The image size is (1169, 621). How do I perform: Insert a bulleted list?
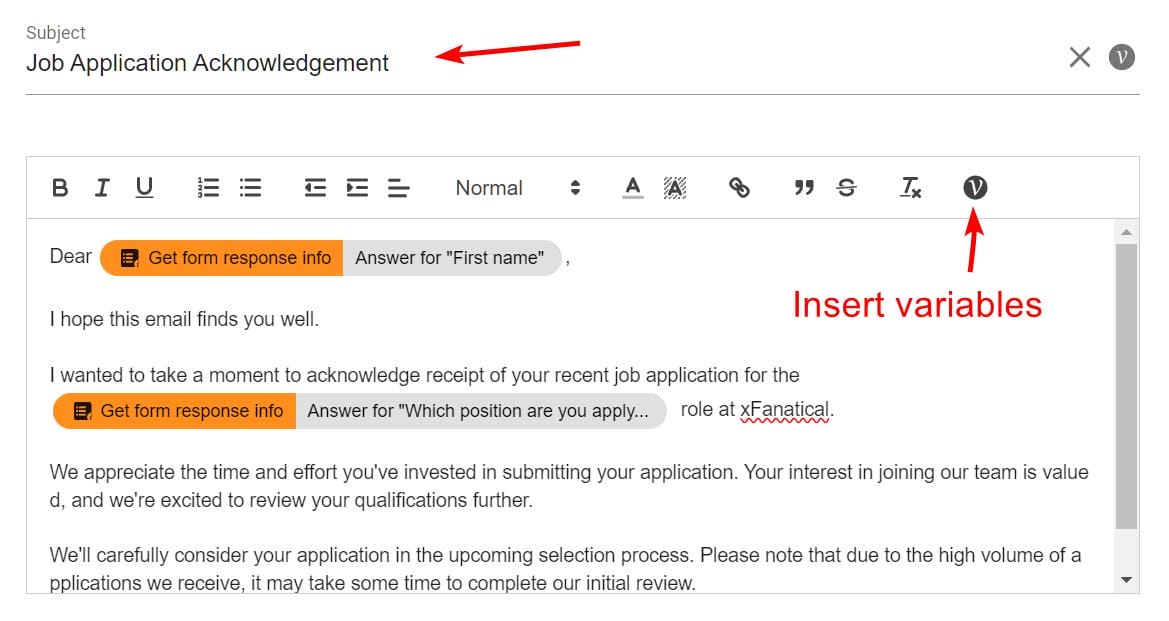[250, 188]
